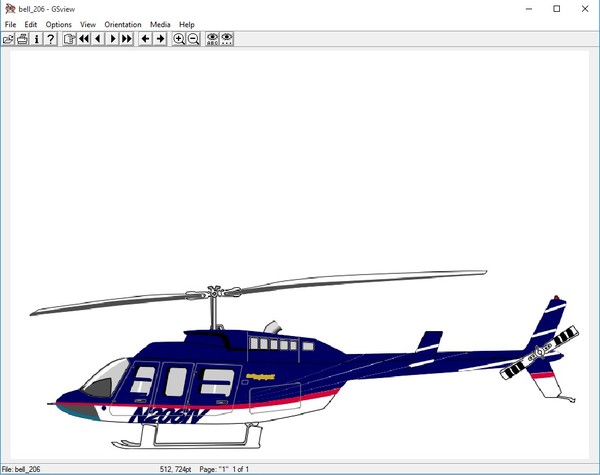Open help with the question mark icon
This screenshot has height=475, width=600.
(51, 39)
